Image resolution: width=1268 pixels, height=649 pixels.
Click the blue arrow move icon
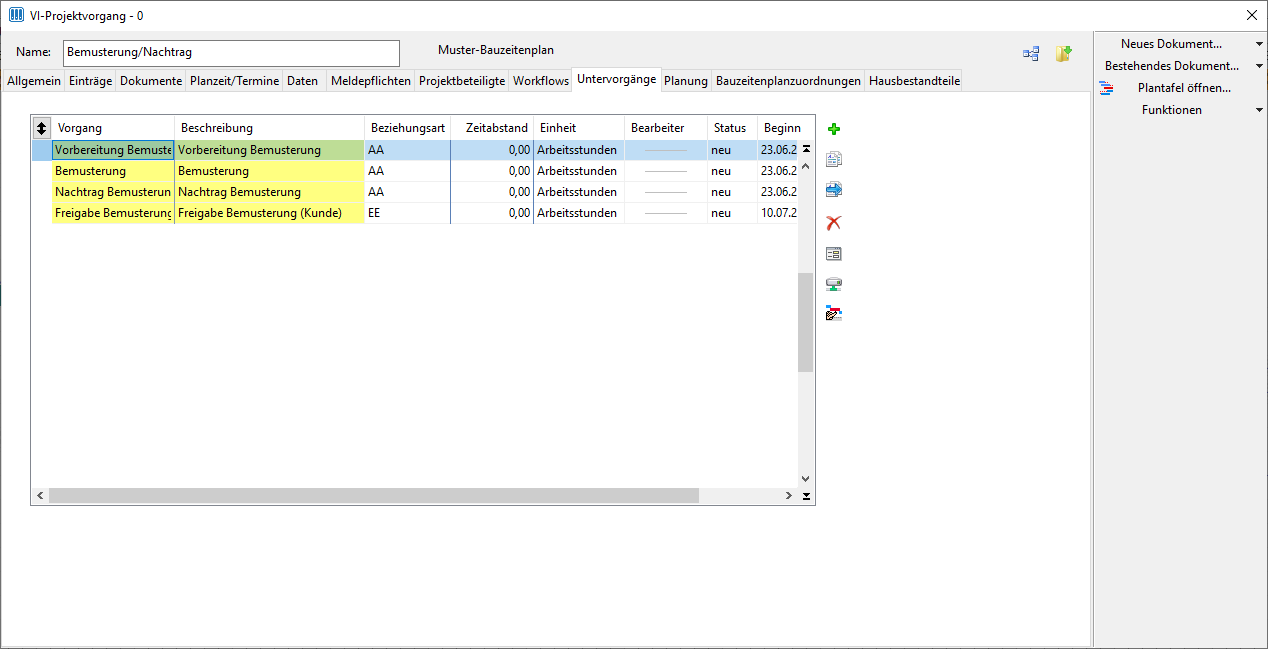[x=834, y=190]
